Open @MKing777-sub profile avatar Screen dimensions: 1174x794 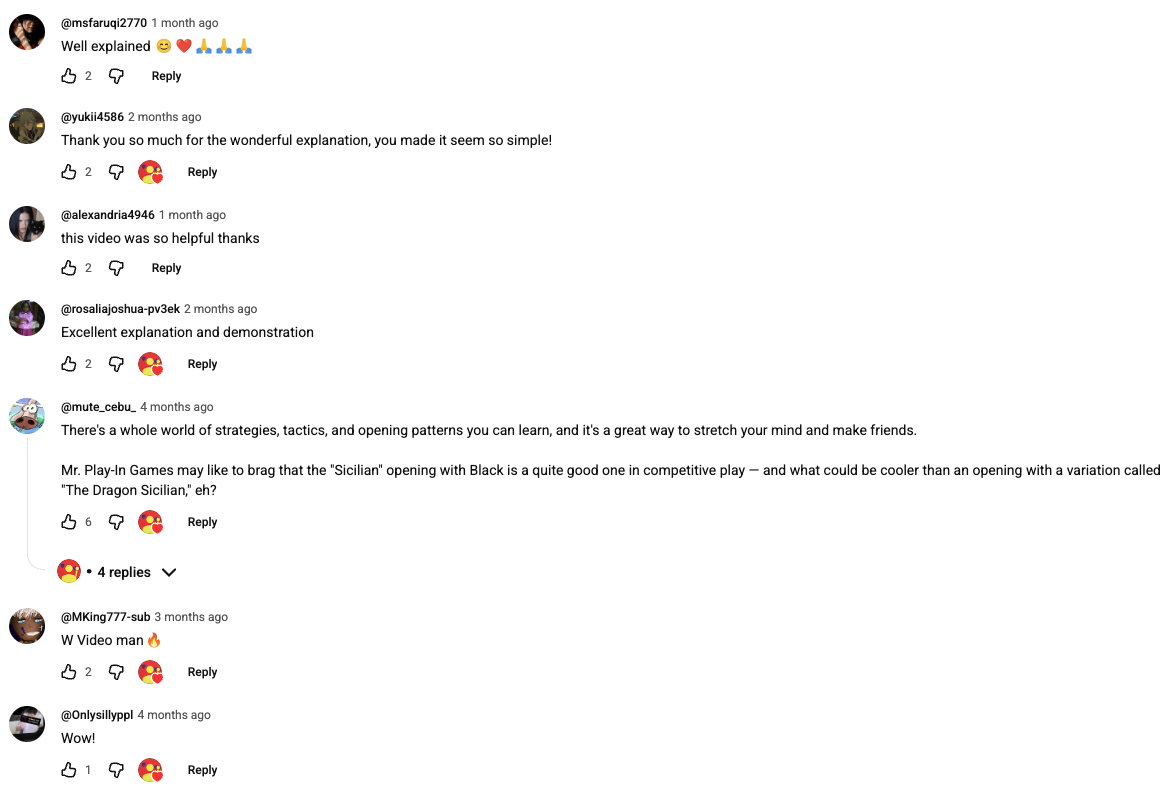[x=27, y=626]
